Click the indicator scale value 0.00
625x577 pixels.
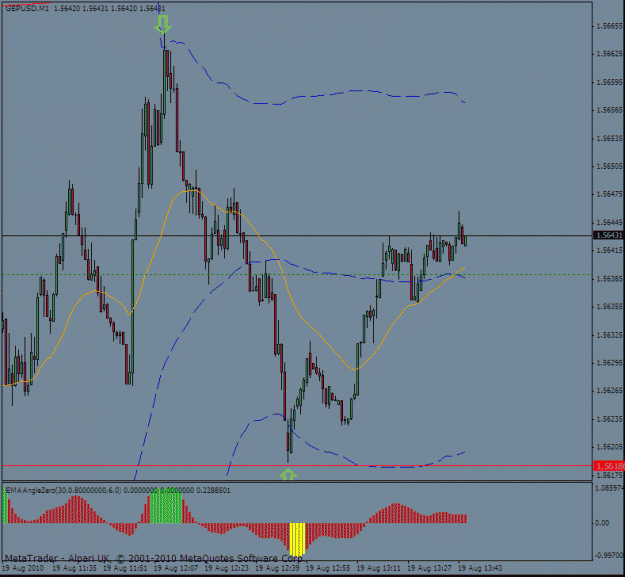(602, 523)
